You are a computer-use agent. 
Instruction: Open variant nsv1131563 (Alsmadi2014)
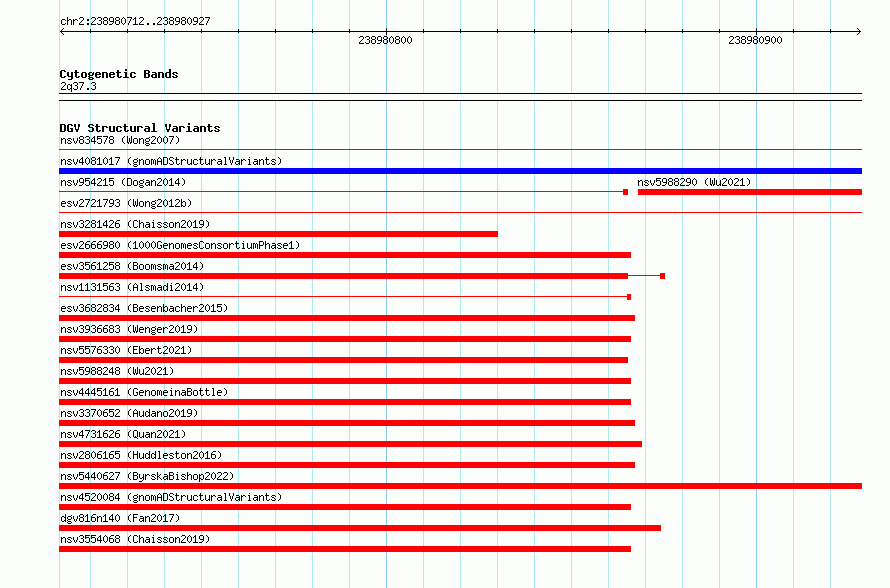132,287
